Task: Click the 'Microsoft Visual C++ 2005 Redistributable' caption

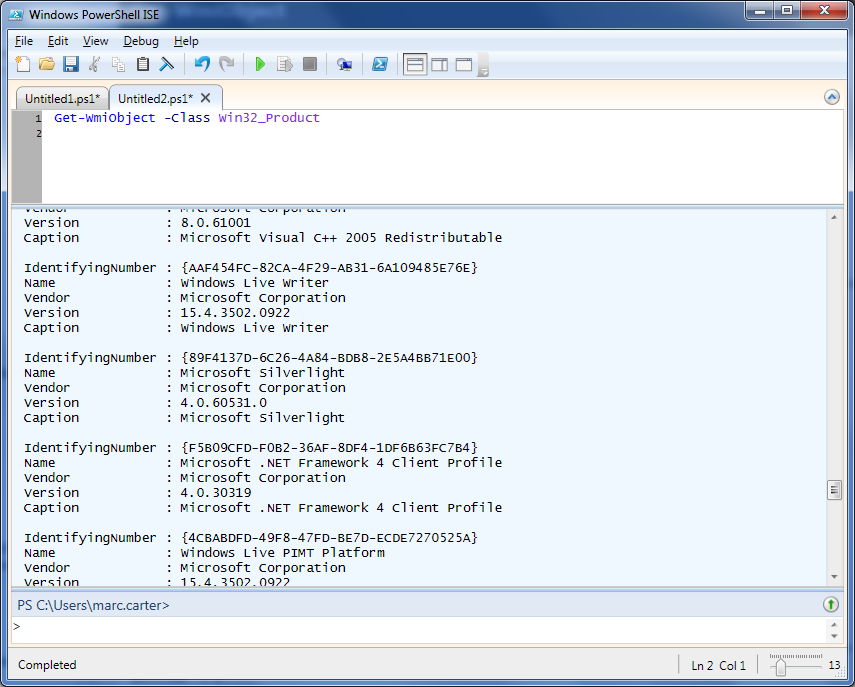Action: 341,238
